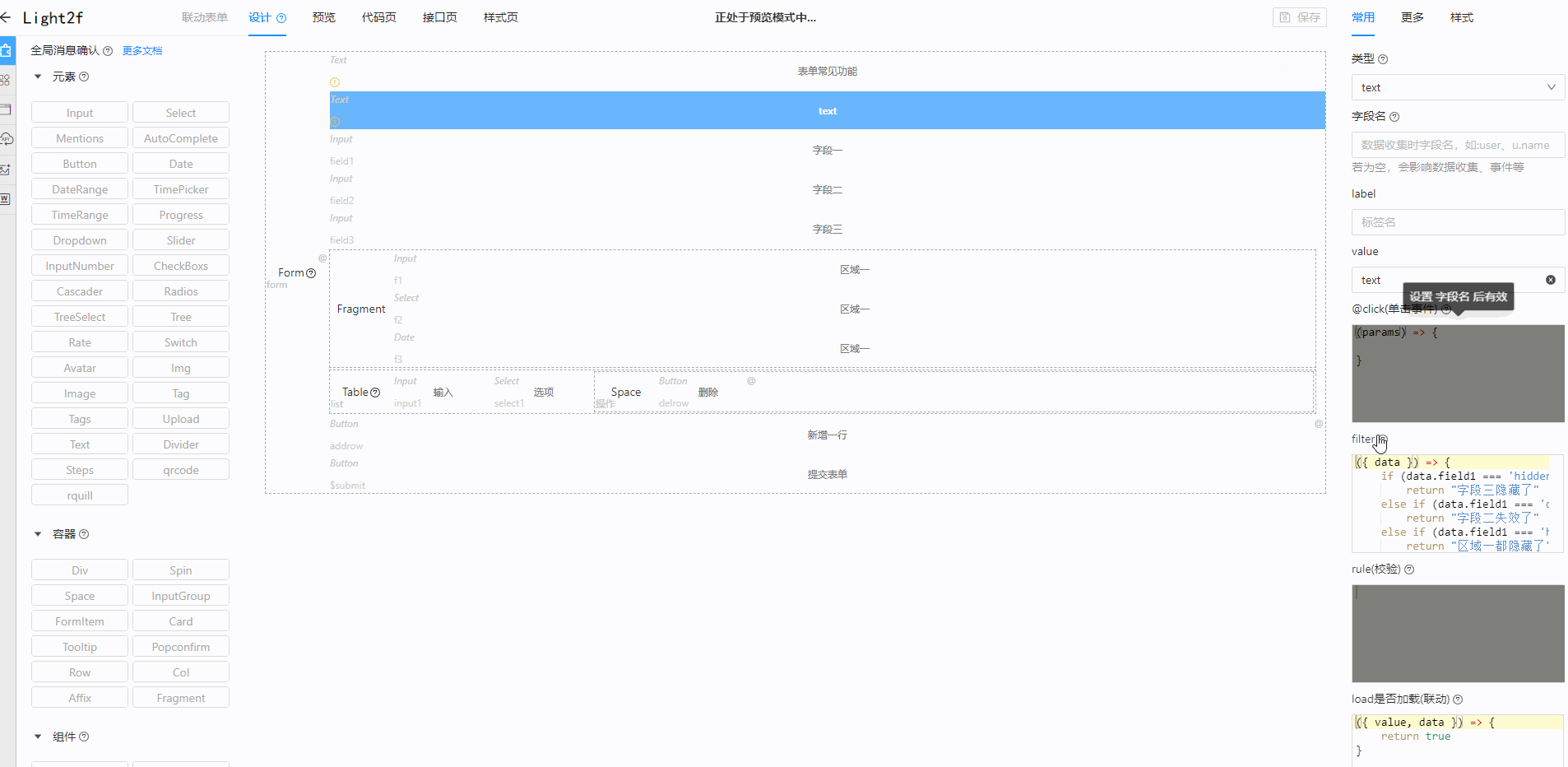Add a Progress element from the palette
Screen dimensions: 1568x767
181,215
